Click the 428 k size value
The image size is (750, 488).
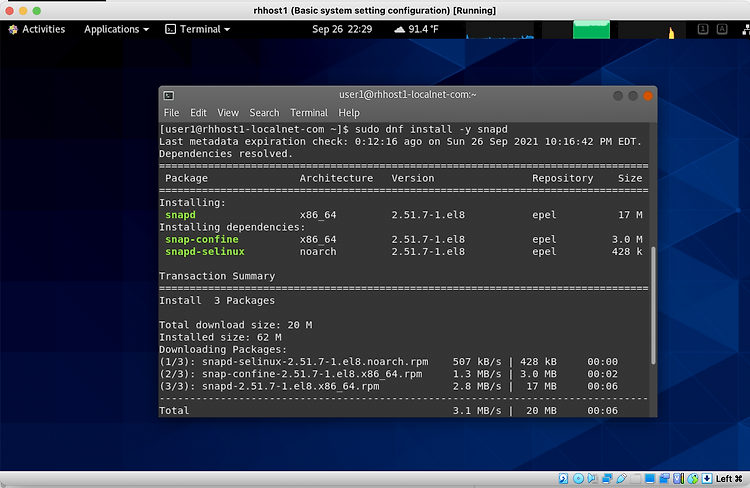(627, 252)
